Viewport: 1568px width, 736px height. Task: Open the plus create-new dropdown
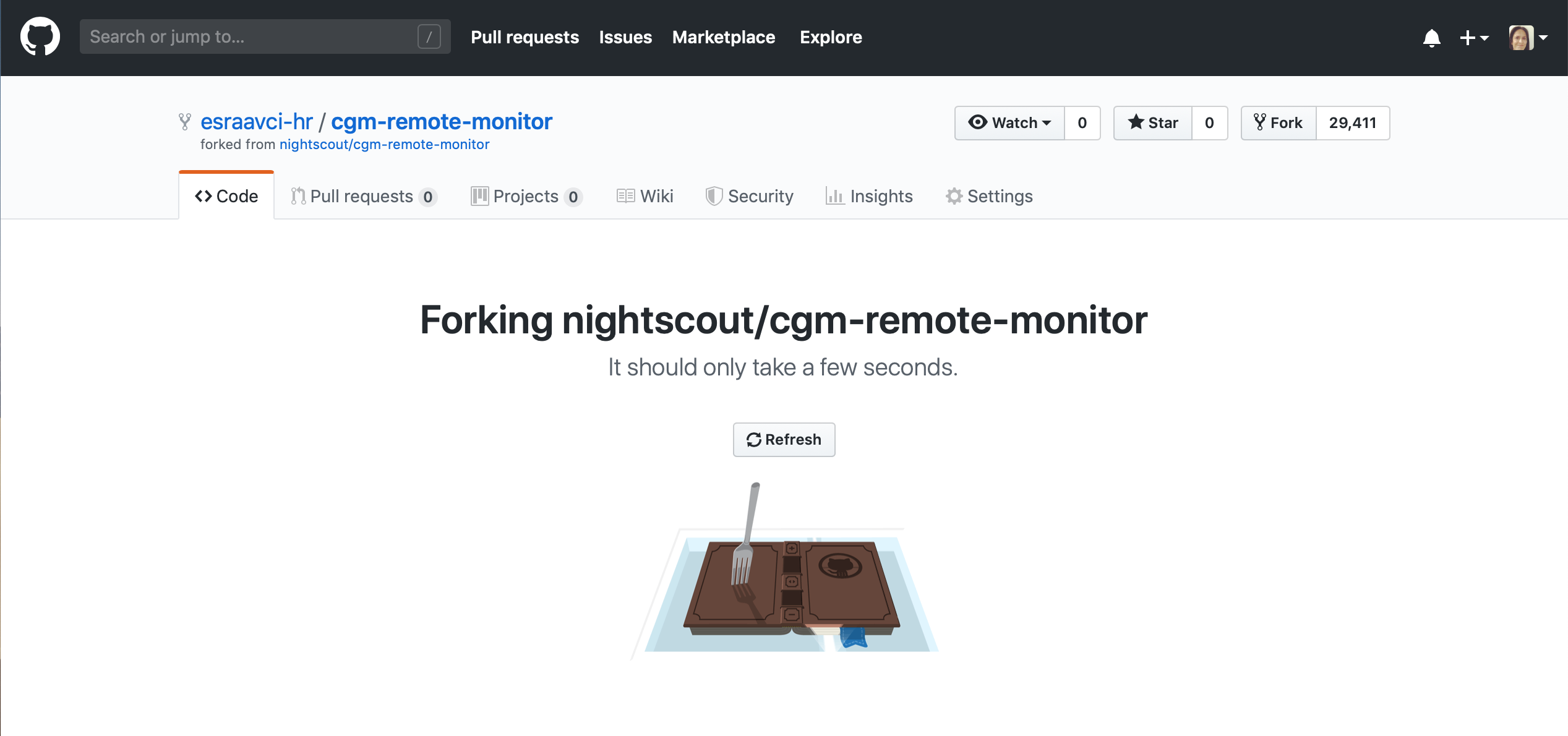pos(1474,38)
